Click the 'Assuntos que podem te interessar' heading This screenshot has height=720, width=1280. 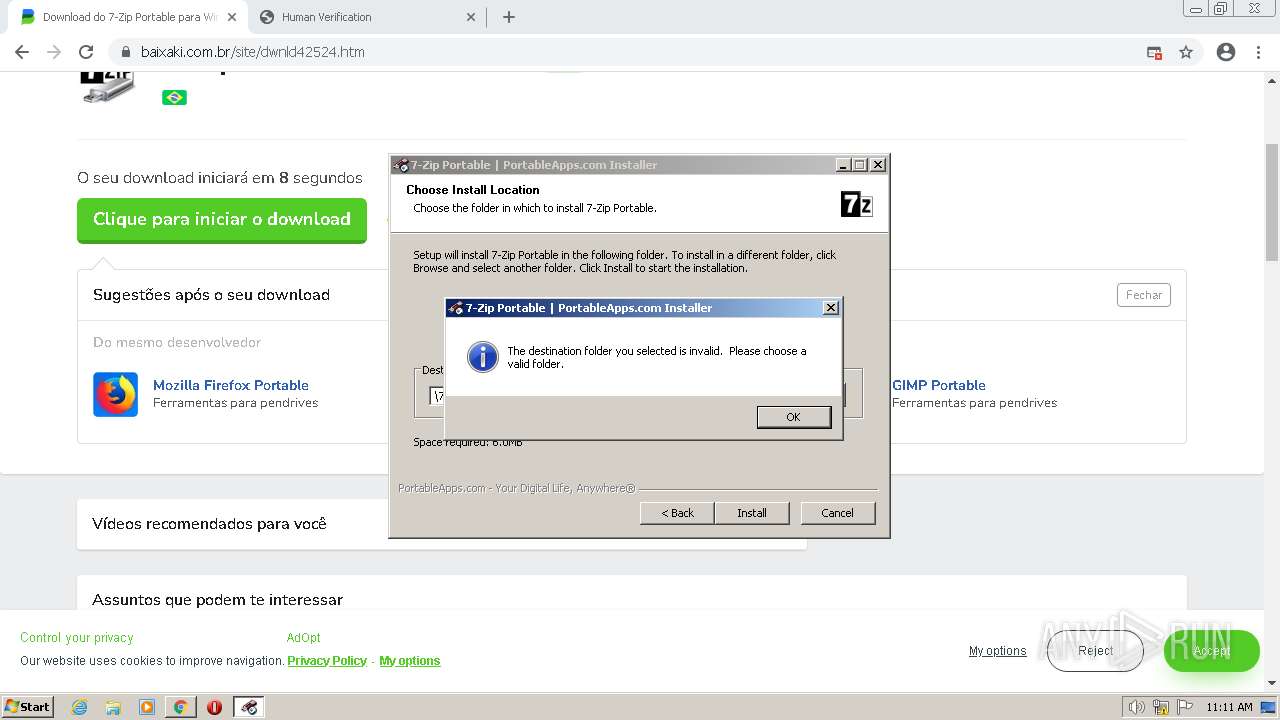point(217,600)
